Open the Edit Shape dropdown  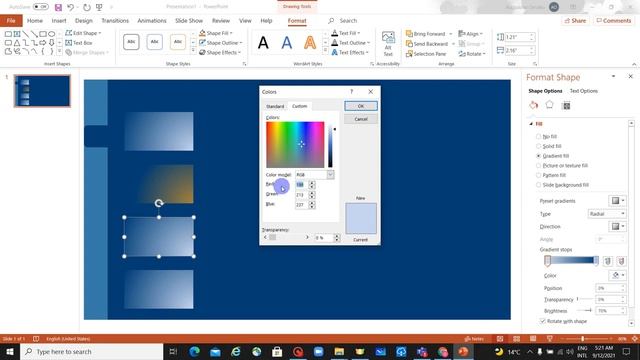point(83,33)
